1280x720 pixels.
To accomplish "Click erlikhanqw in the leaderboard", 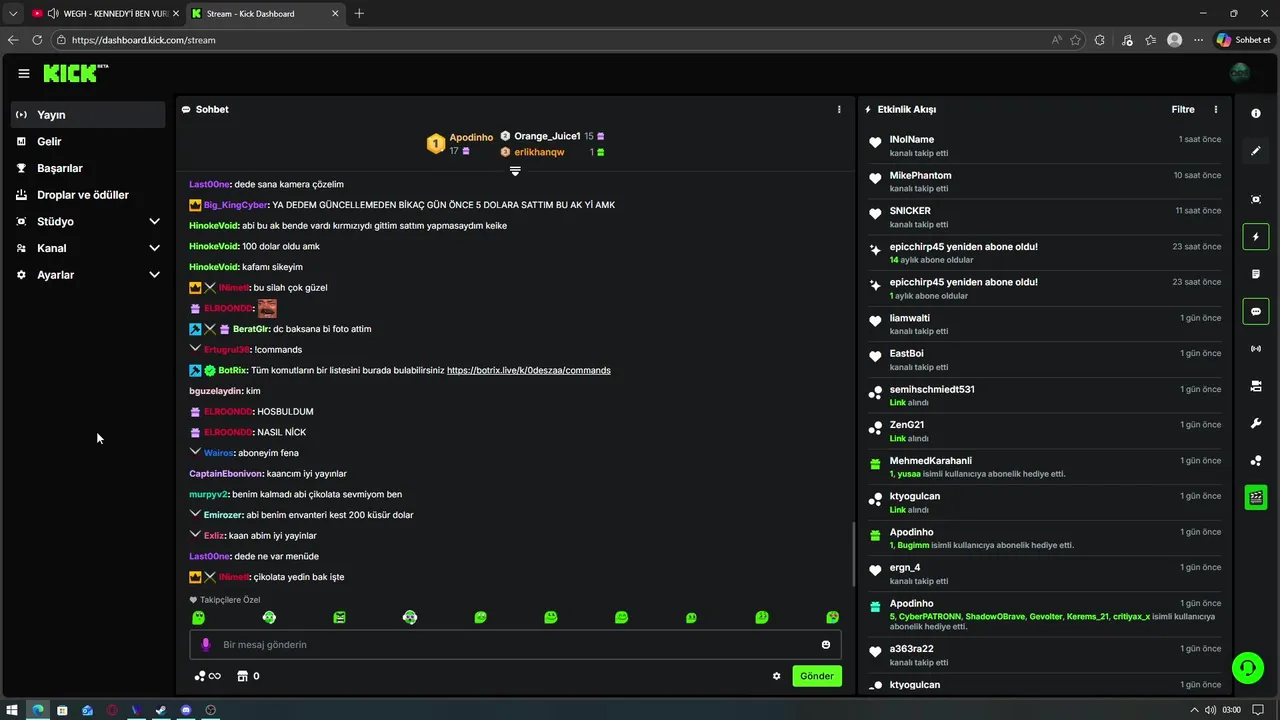I will coord(539,152).
